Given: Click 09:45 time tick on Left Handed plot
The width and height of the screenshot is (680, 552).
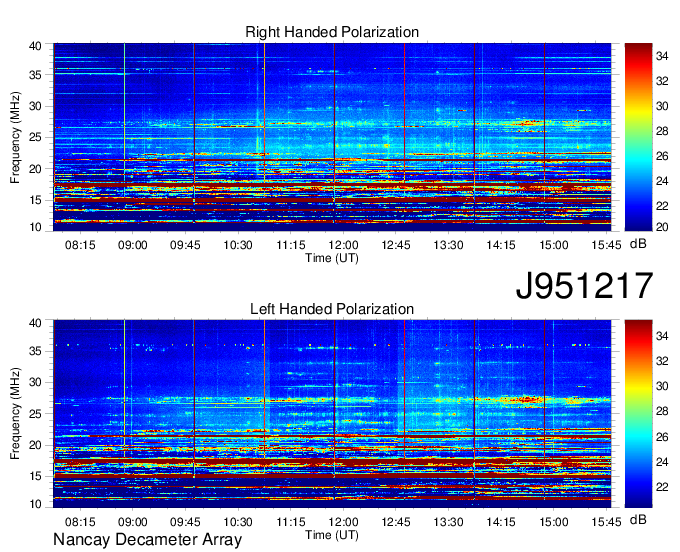Looking at the screenshot, I should click(x=185, y=522).
